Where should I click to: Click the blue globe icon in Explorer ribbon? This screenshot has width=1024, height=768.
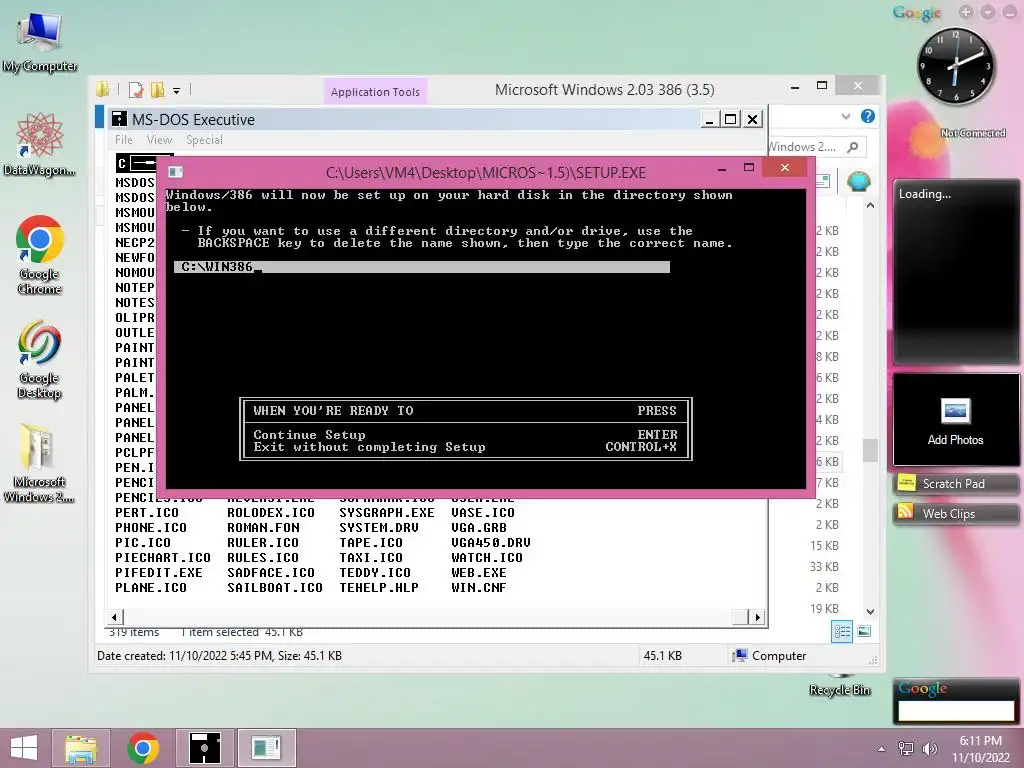point(859,181)
